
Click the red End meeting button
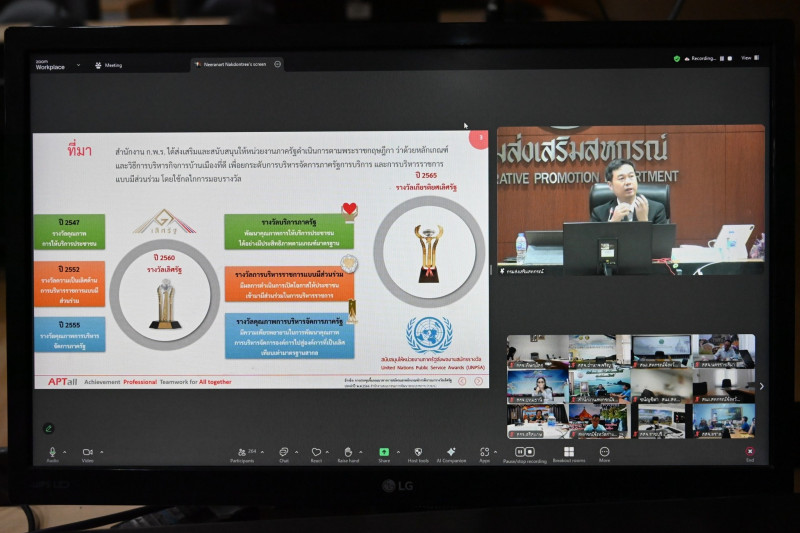[x=750, y=452]
